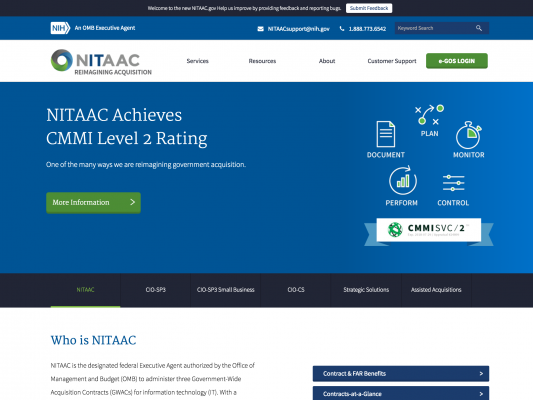Click the NITAACsupport@nih.gov email link
The height and width of the screenshot is (400, 533).
coord(298,29)
